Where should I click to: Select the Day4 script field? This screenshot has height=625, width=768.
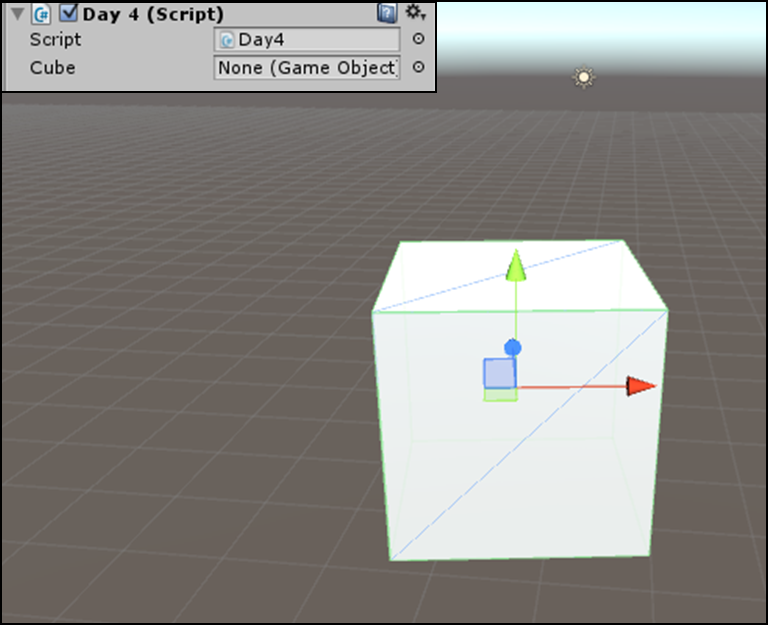(307, 40)
